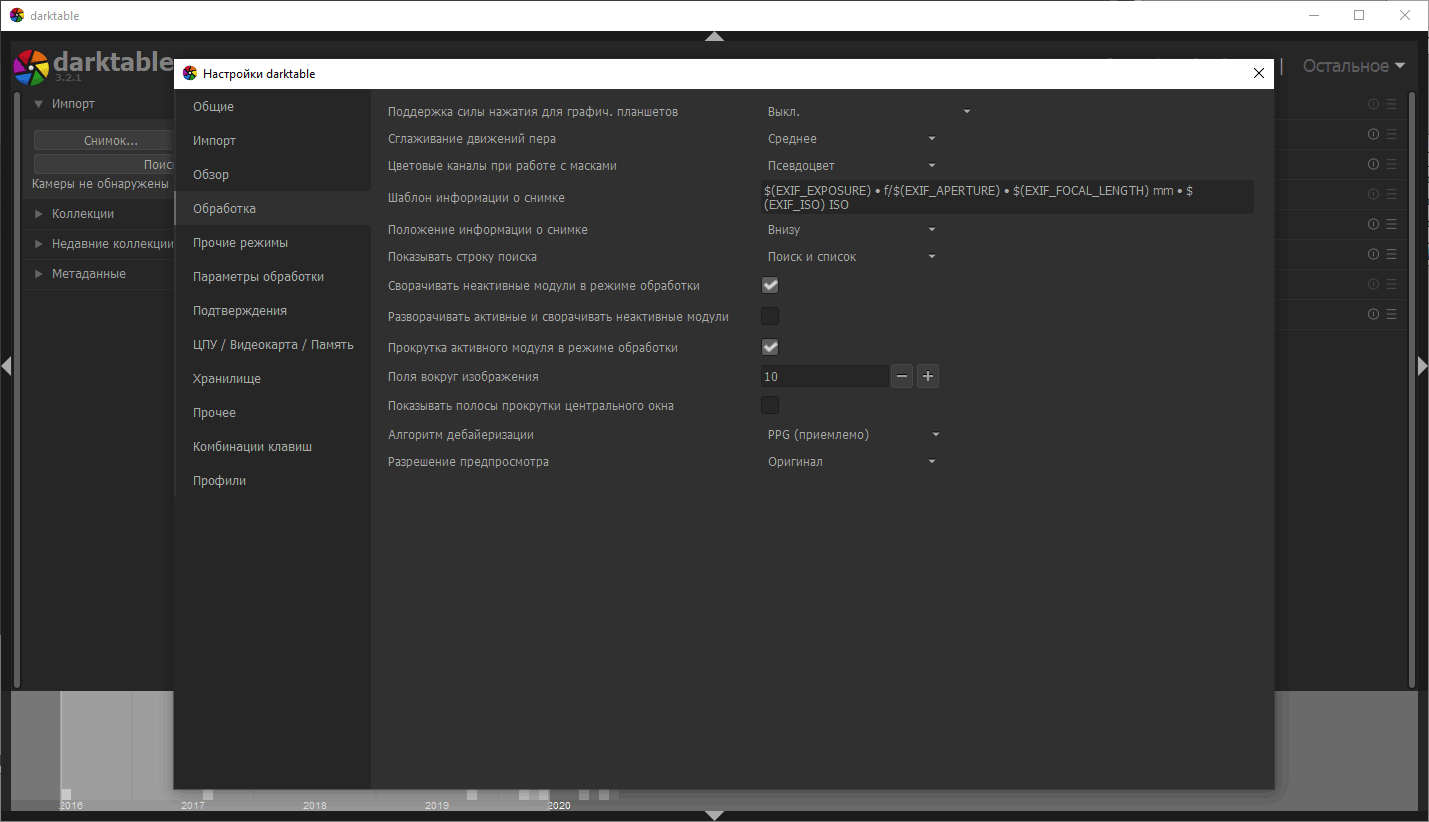The width and height of the screenshot is (1429, 822).
Task: Click the 2019 marker on the timeline
Action: (x=437, y=805)
